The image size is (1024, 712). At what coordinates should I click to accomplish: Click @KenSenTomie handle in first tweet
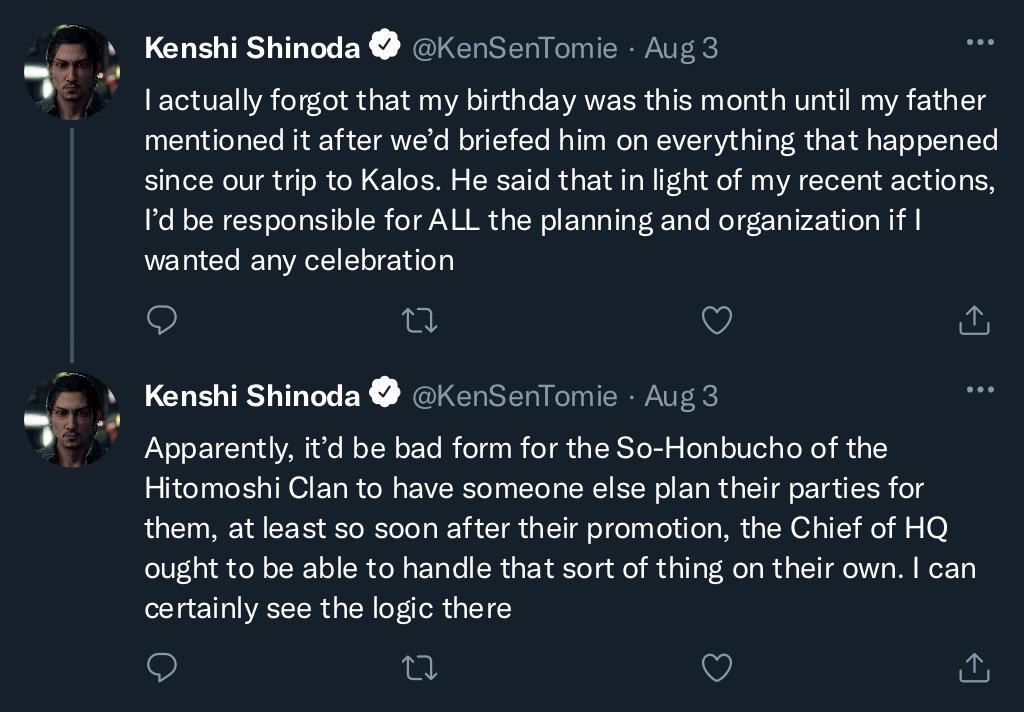515,48
